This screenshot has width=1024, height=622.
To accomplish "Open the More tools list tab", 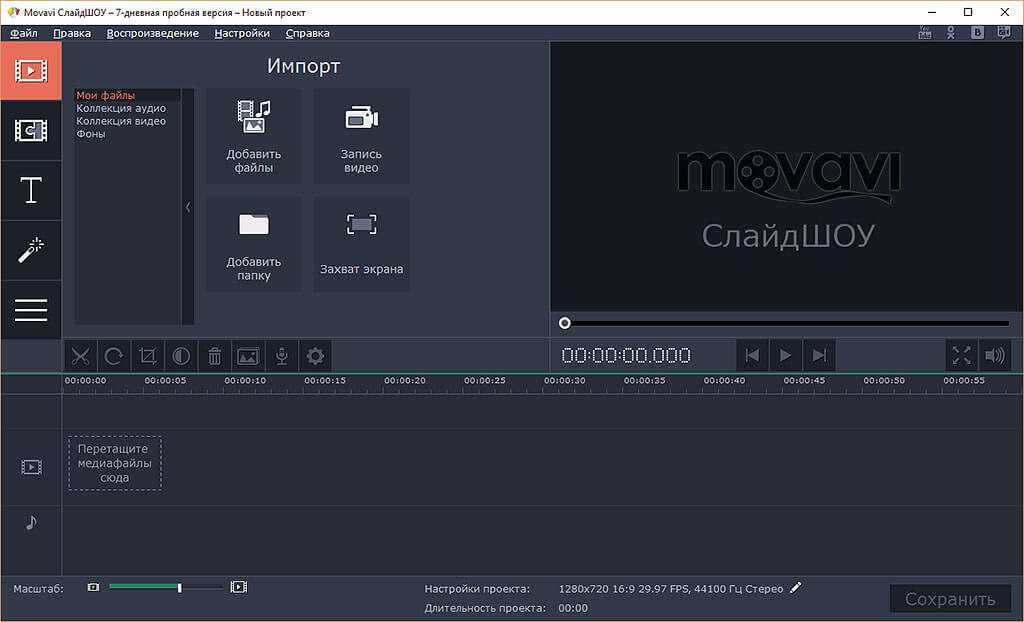I will [31, 310].
